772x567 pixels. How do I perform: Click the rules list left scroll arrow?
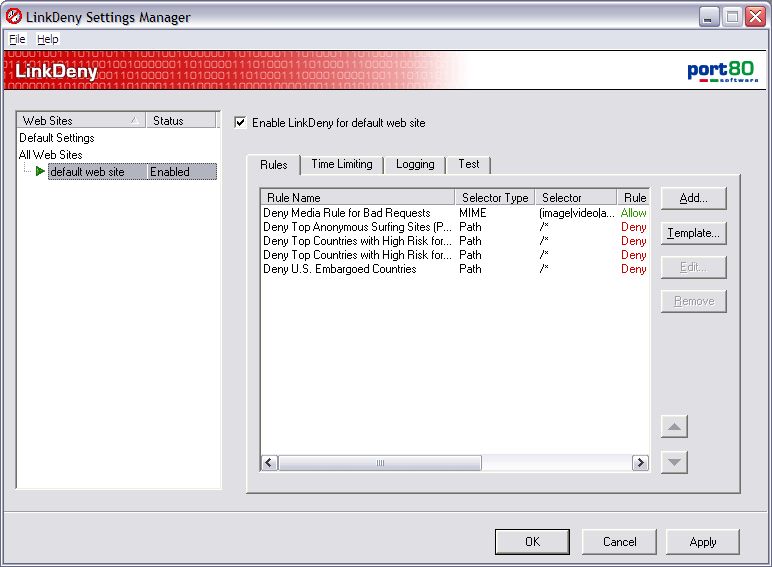tap(269, 463)
